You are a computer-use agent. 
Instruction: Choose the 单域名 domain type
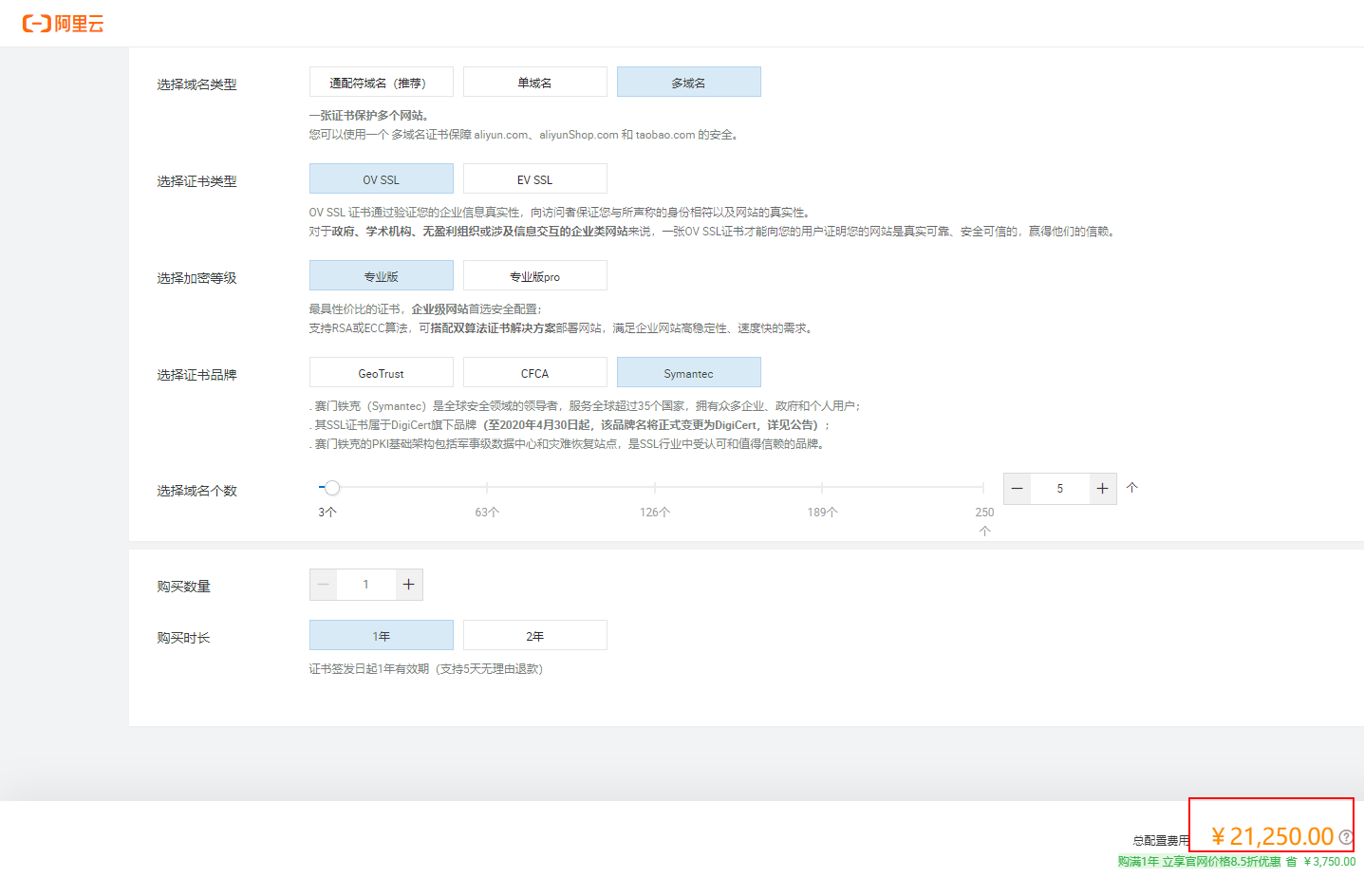click(x=535, y=83)
